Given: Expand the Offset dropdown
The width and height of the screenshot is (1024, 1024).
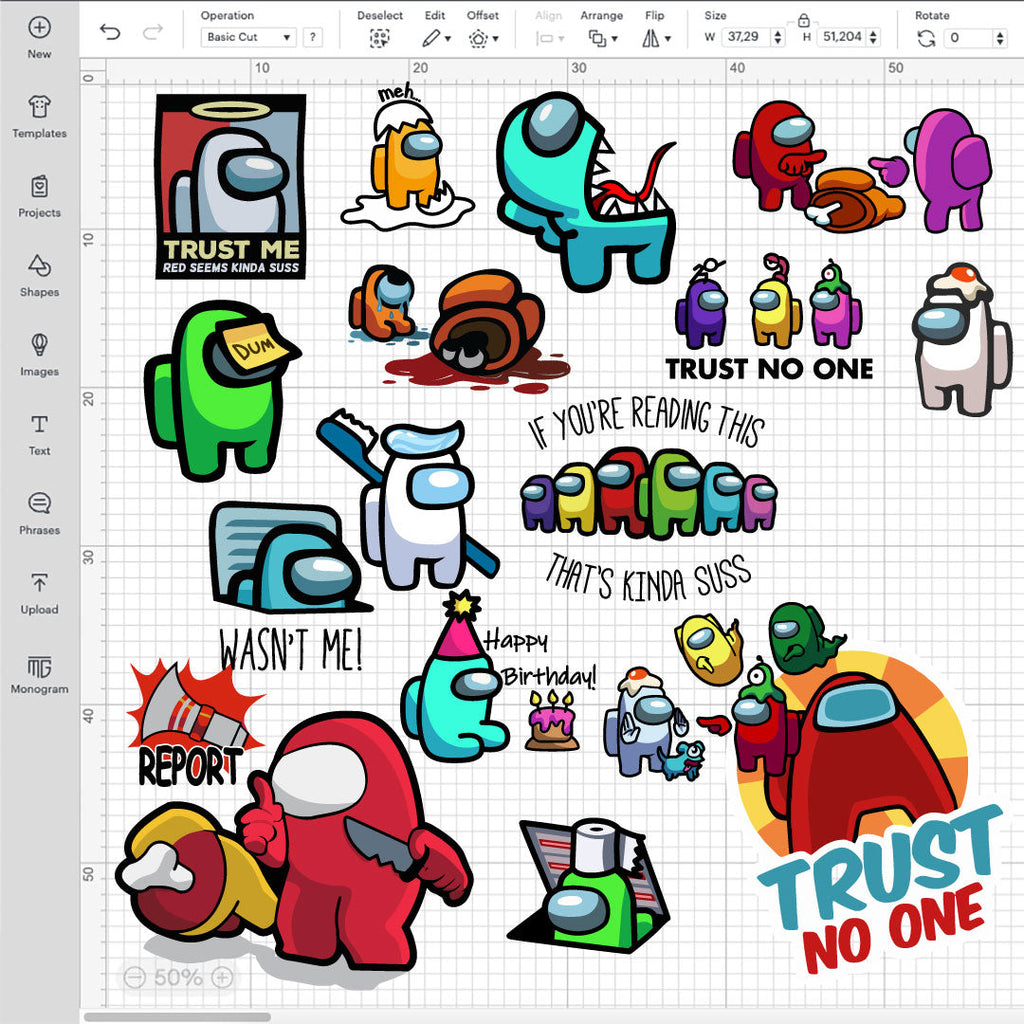Looking at the screenshot, I should click(483, 38).
